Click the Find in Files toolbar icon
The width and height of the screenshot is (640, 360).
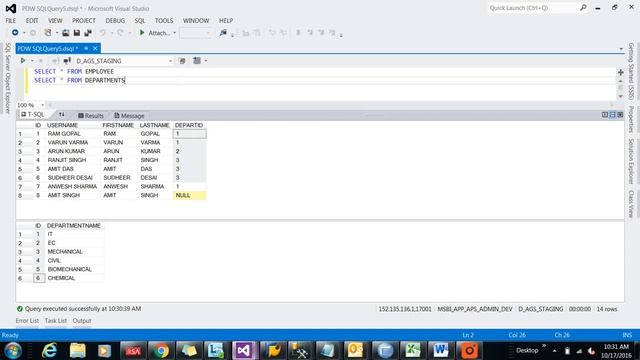click(223, 33)
